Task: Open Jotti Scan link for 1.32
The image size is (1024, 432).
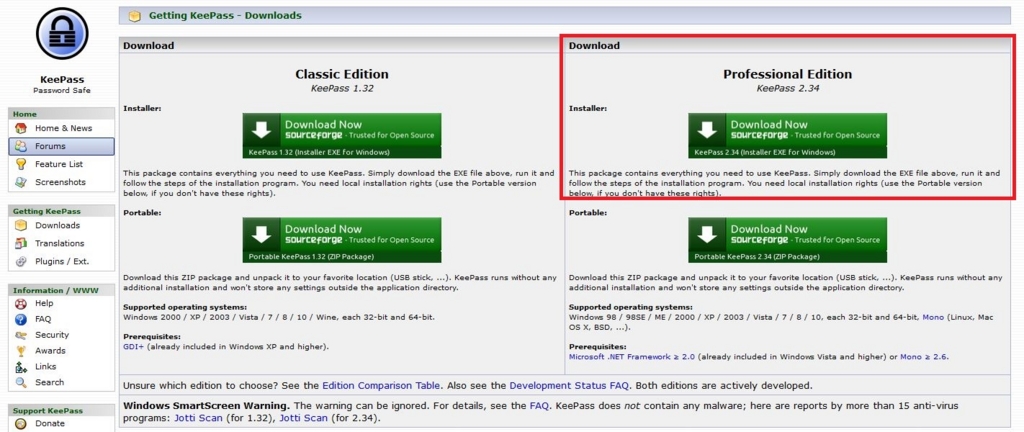Action: point(199,418)
